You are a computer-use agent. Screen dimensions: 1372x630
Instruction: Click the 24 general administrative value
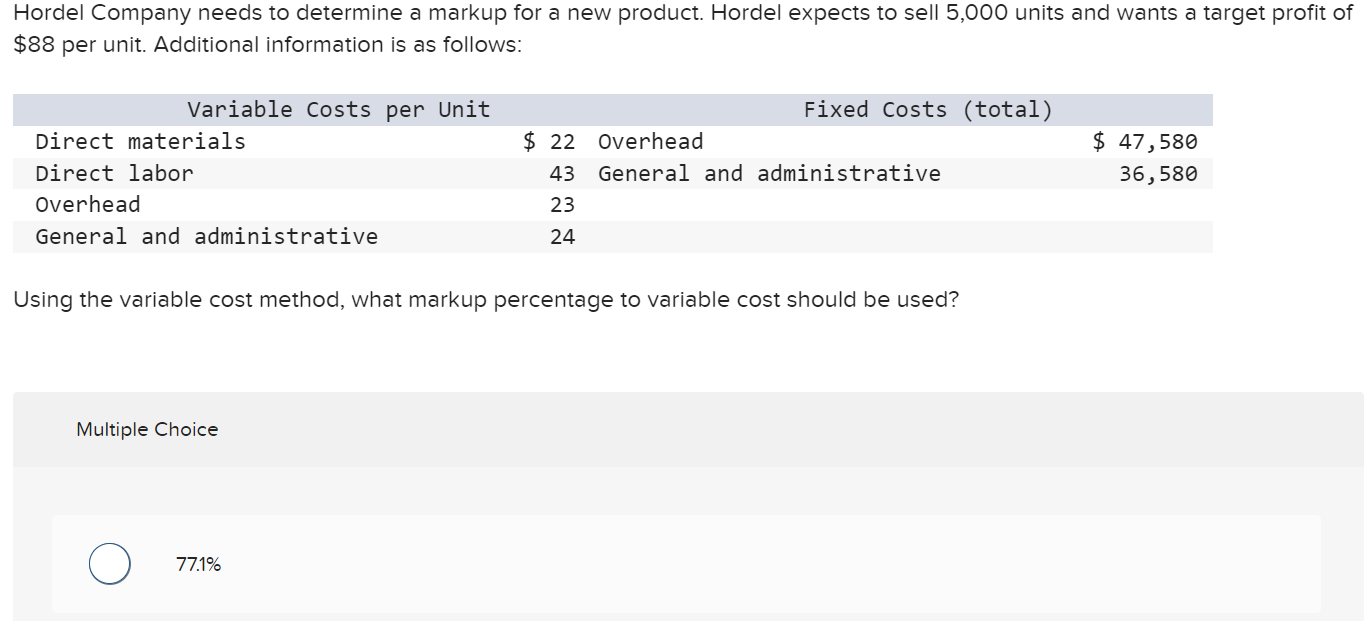[564, 237]
